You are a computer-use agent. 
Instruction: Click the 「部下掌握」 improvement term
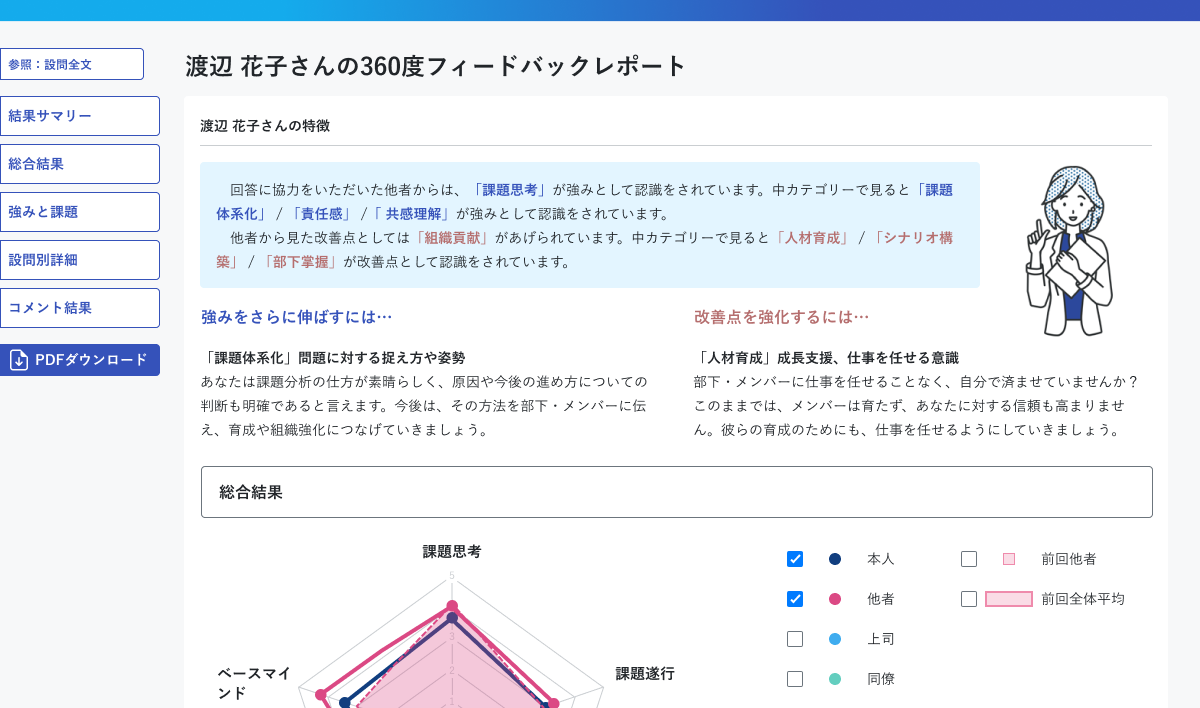tap(300, 262)
